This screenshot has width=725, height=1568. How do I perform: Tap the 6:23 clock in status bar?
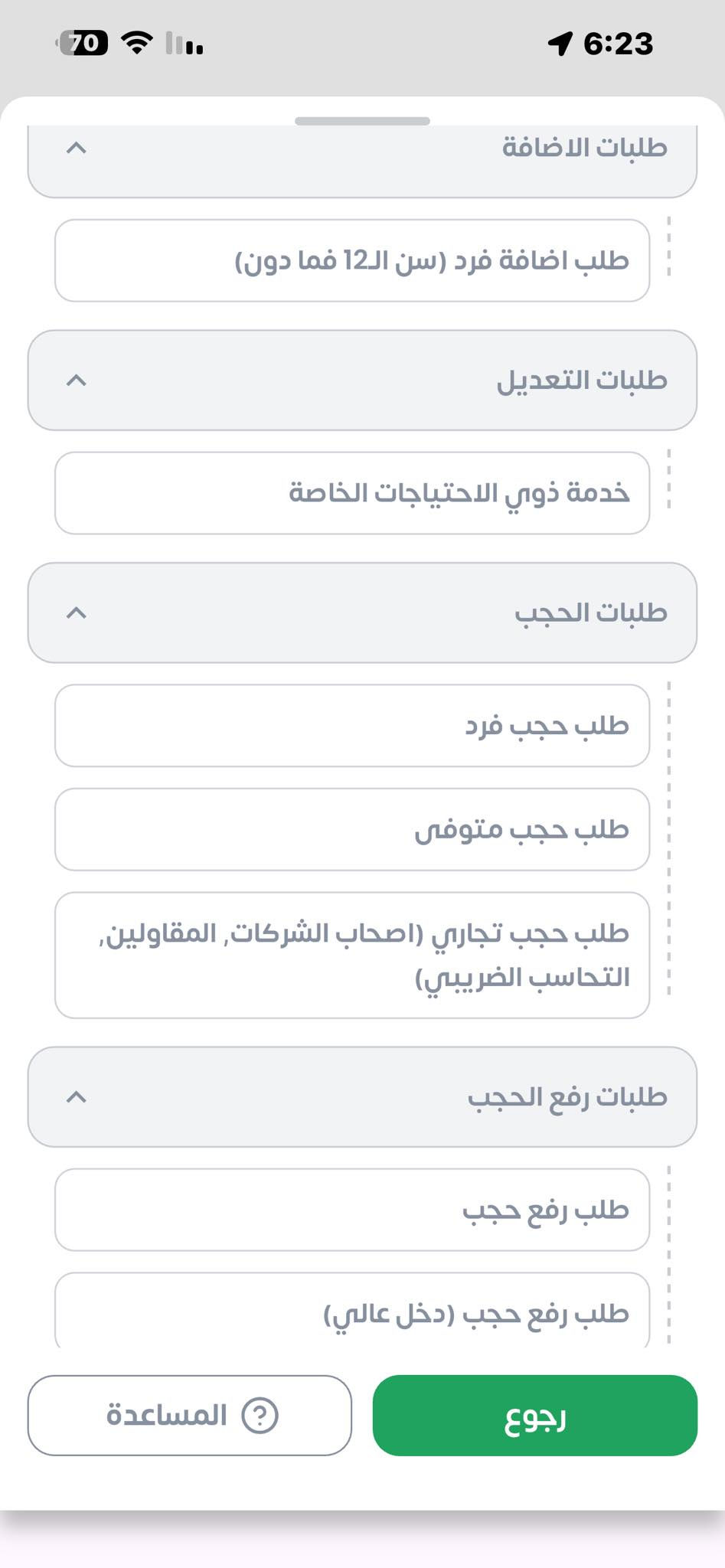[x=618, y=44]
